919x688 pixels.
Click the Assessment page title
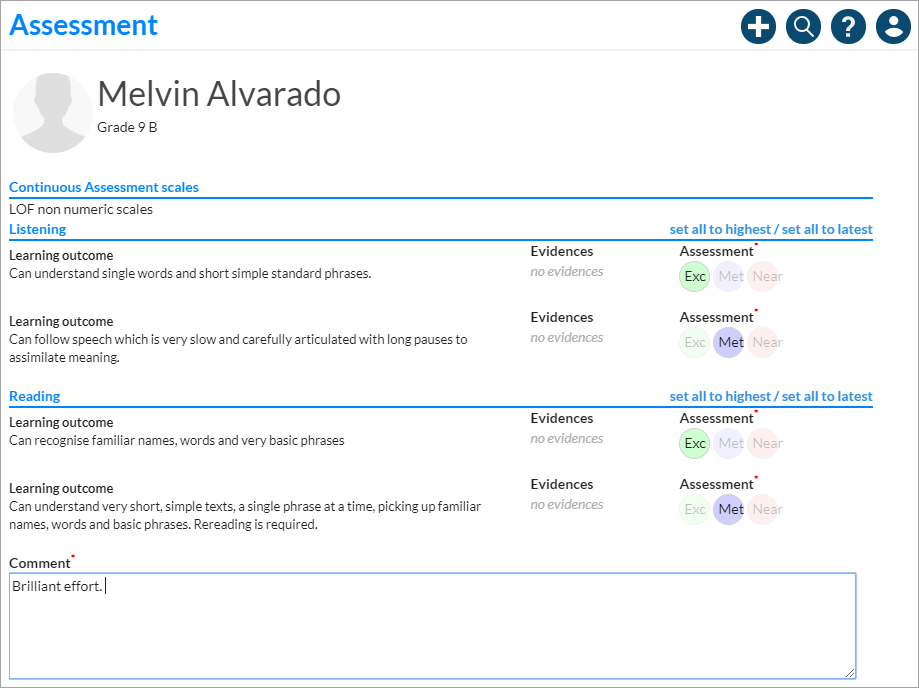(83, 25)
